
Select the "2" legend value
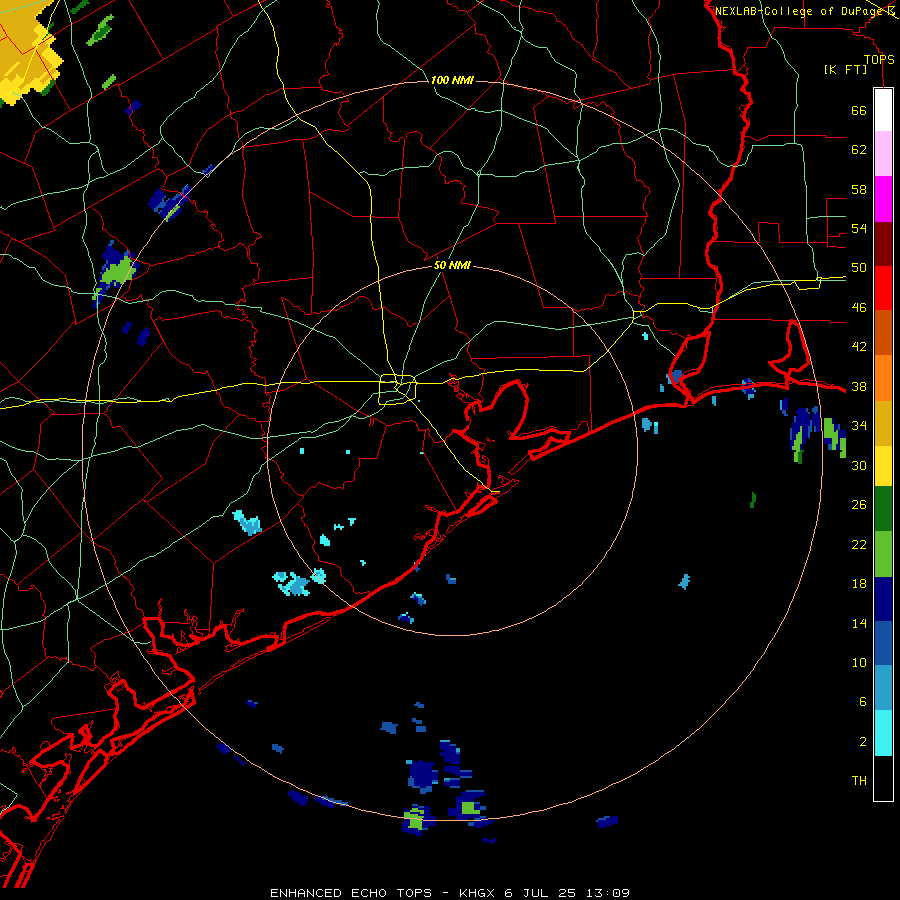tap(863, 742)
